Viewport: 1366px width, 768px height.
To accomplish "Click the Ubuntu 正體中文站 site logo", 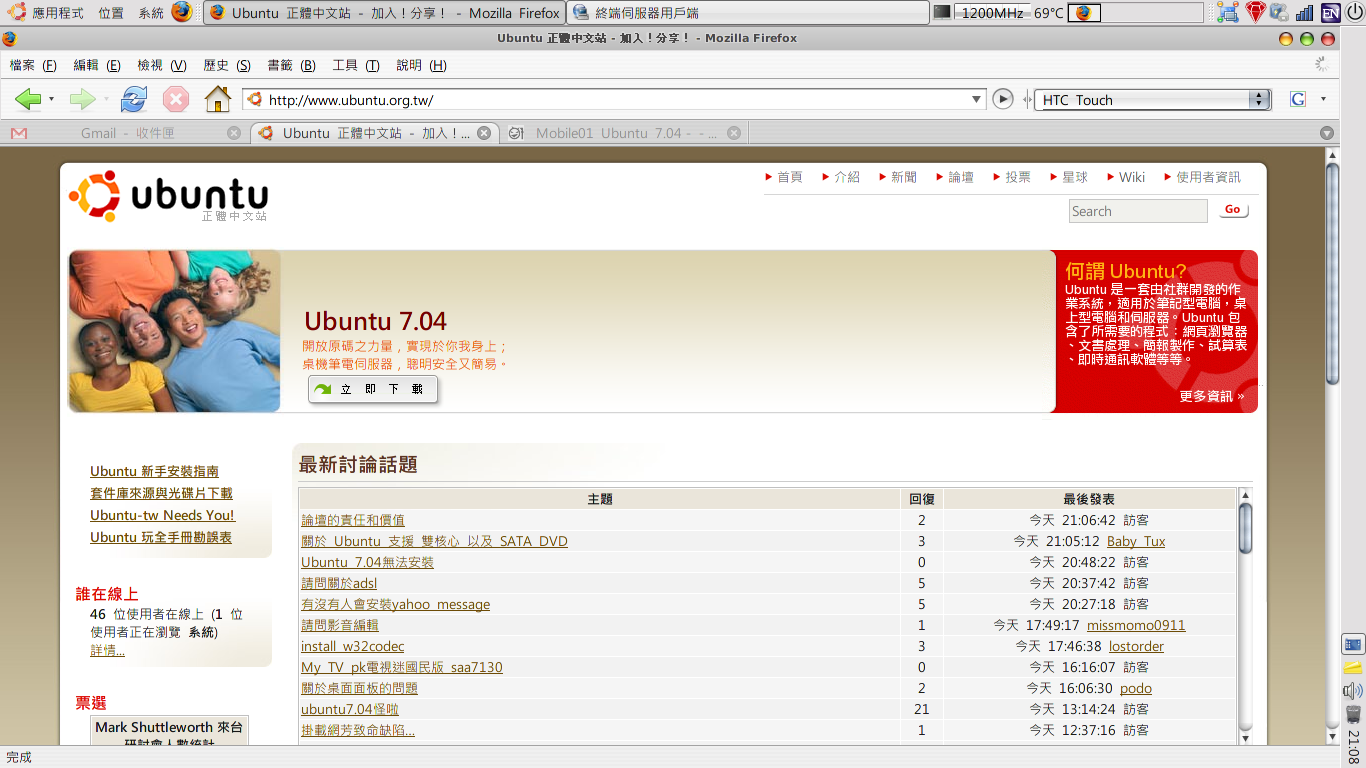I will click(x=168, y=196).
